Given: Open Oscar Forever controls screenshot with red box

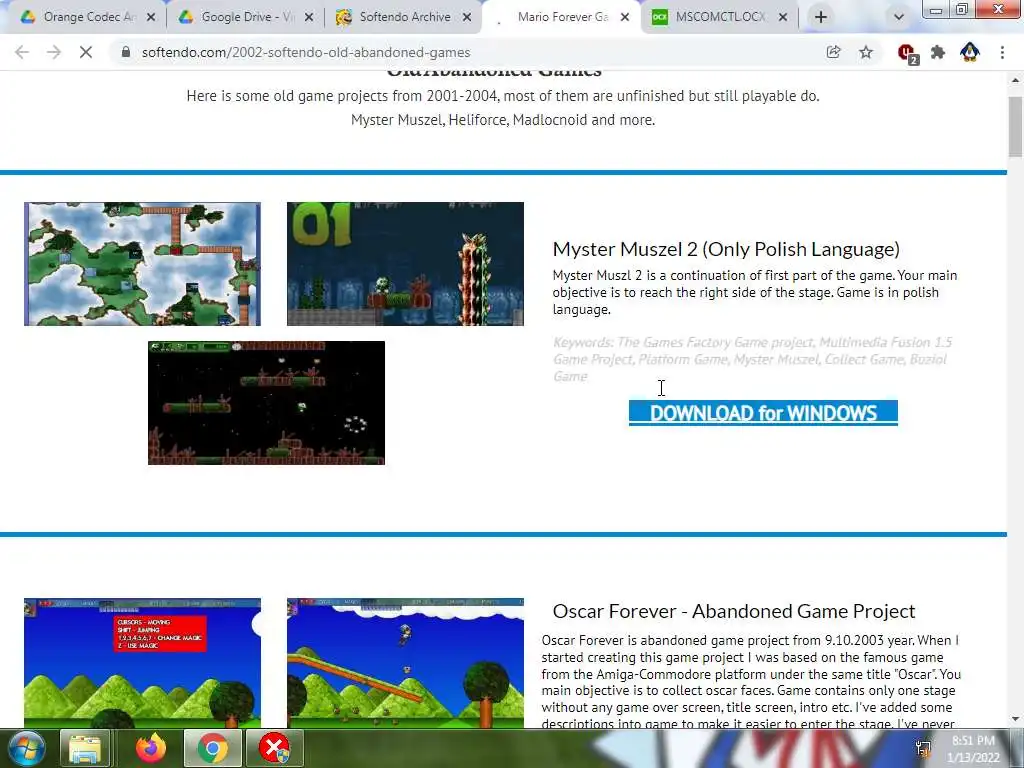Looking at the screenshot, I should point(142,663).
